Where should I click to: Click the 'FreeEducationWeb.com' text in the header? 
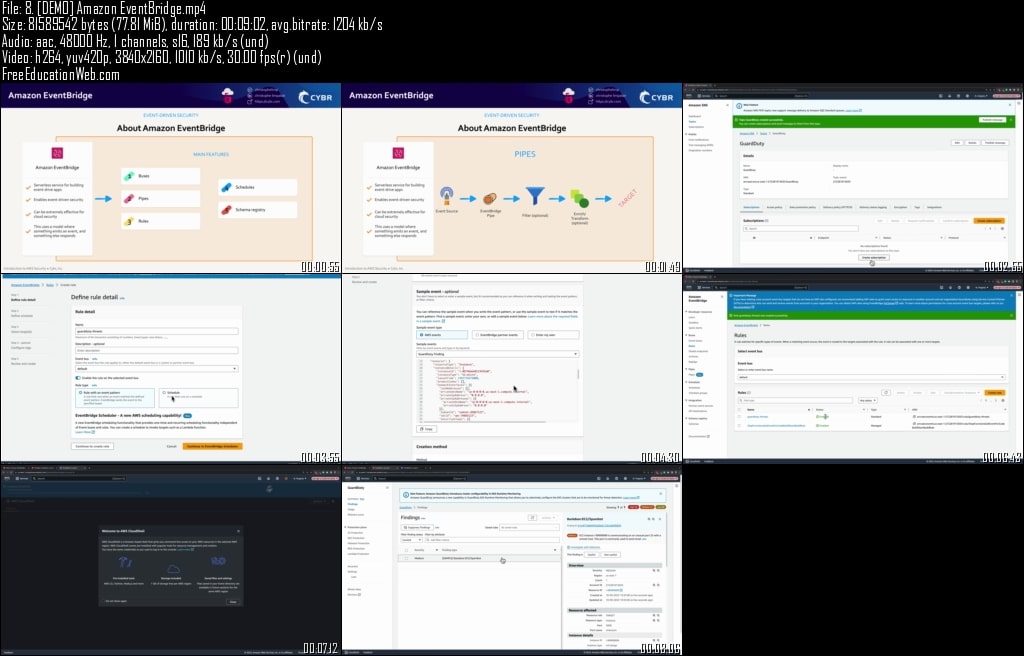[61, 74]
